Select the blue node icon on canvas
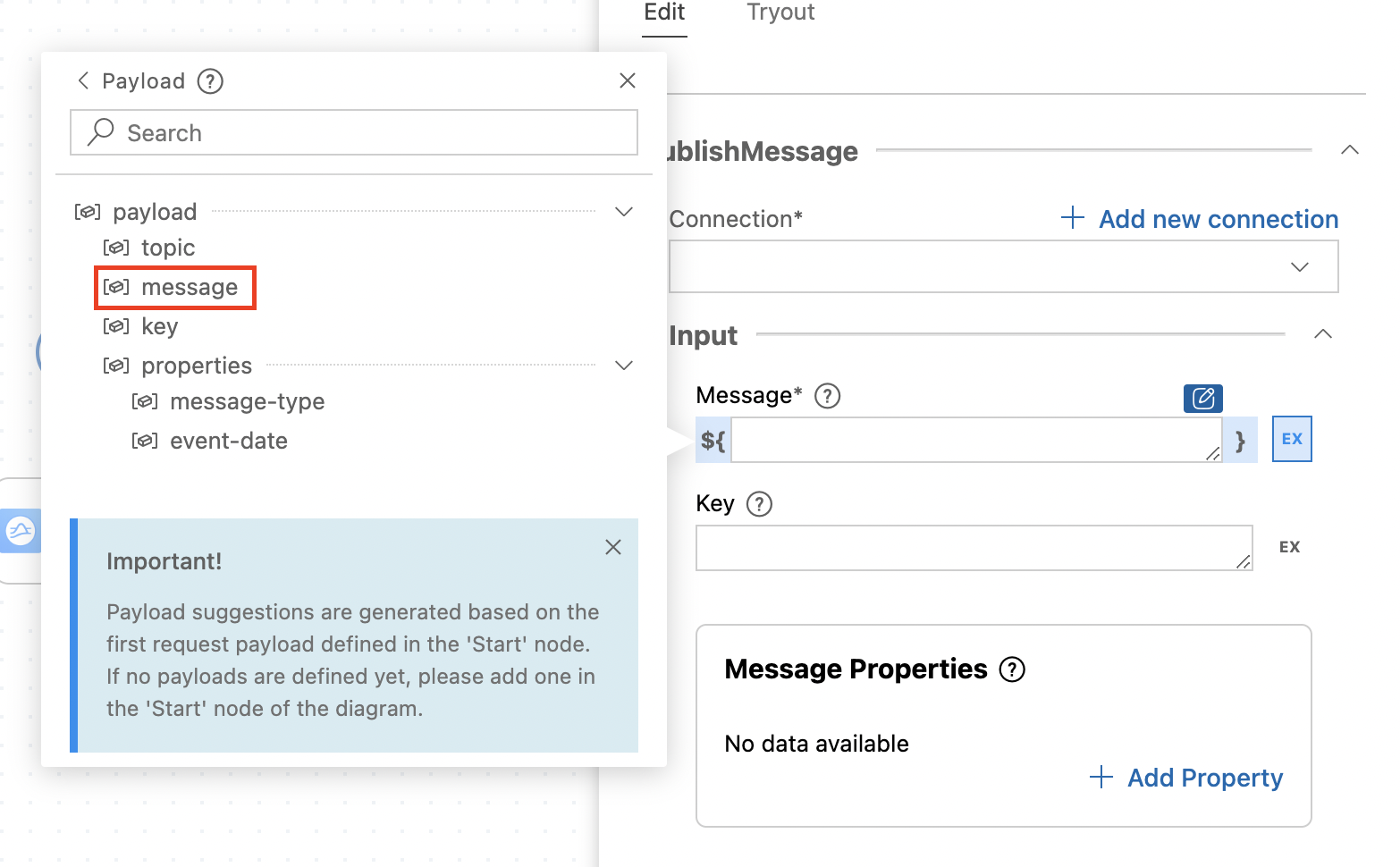 click(x=20, y=531)
